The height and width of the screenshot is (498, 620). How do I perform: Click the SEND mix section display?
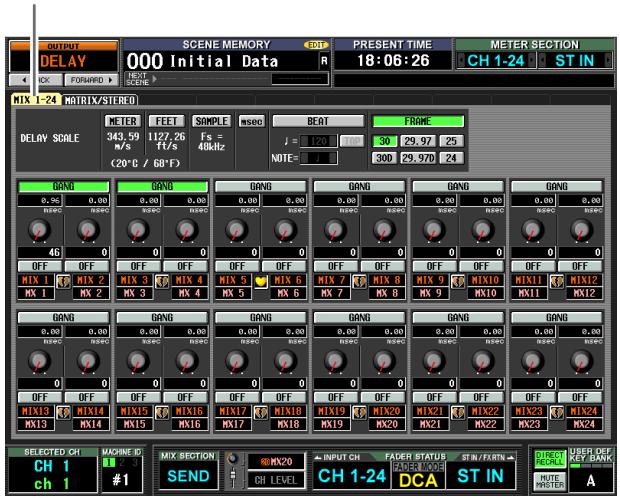188,476
